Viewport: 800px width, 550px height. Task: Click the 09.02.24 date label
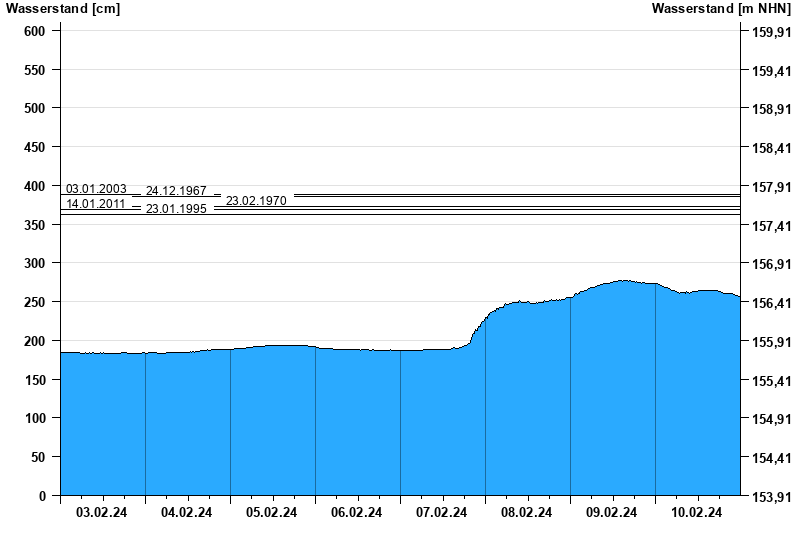(x=611, y=512)
